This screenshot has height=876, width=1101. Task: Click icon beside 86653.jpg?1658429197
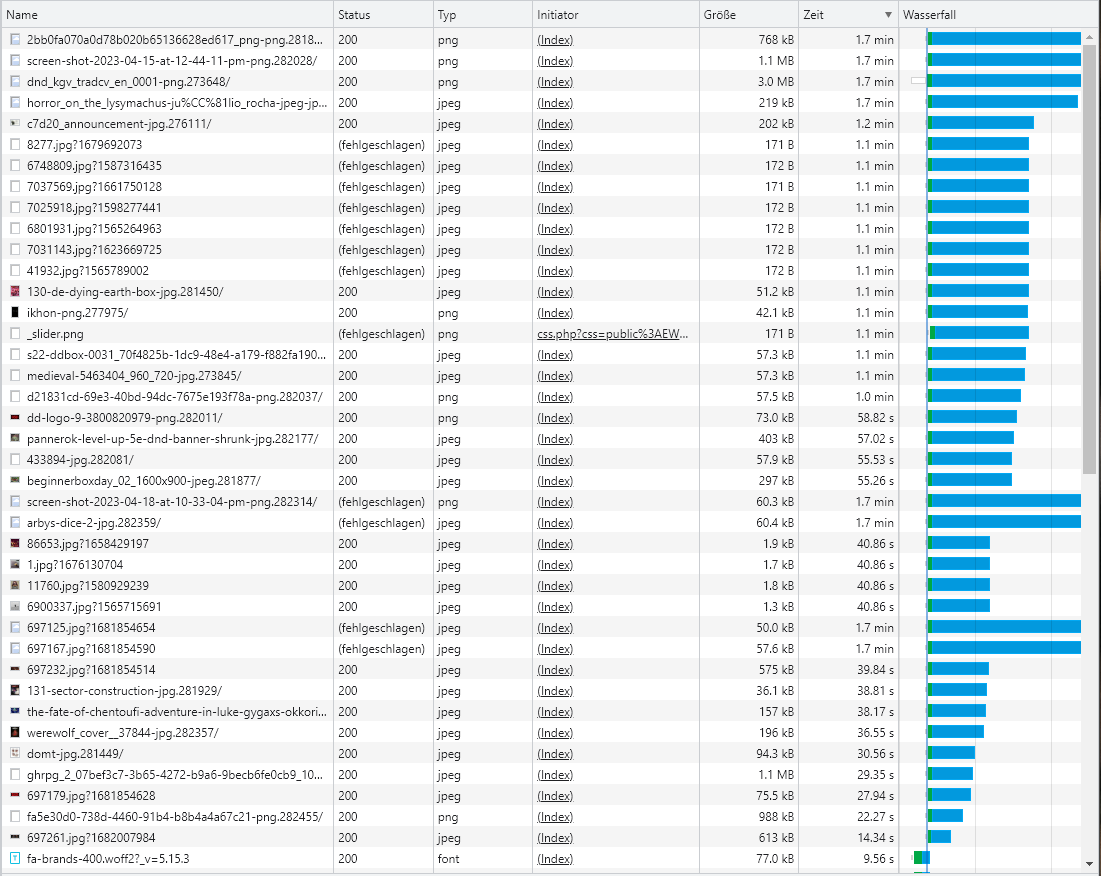(x=15, y=543)
